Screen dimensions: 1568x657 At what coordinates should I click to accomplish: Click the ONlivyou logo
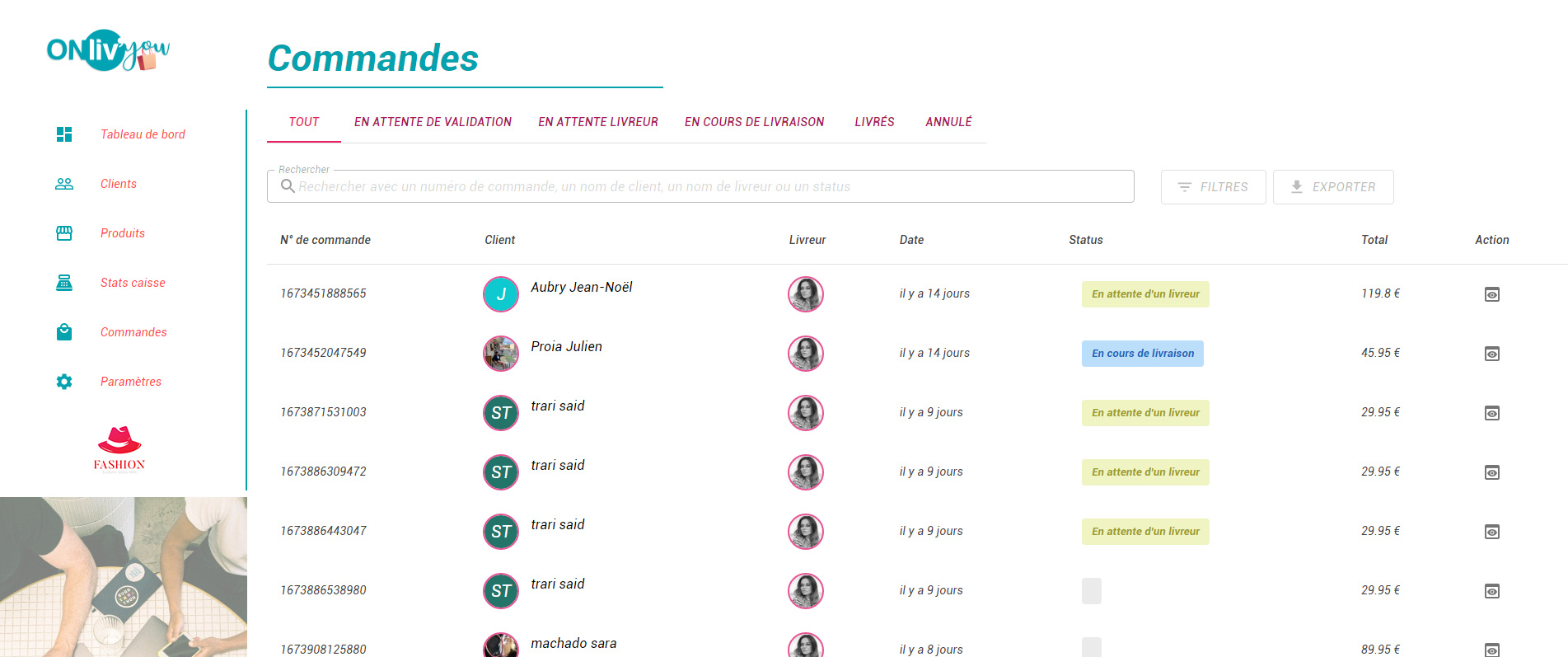tap(108, 50)
